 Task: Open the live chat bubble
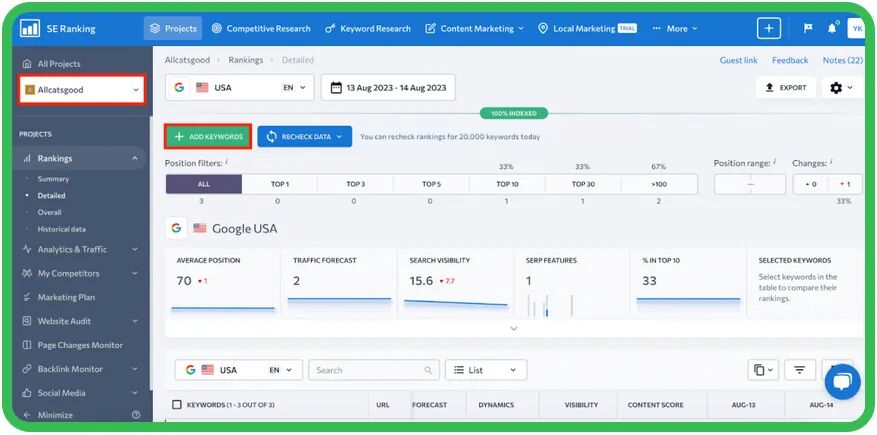coord(842,382)
